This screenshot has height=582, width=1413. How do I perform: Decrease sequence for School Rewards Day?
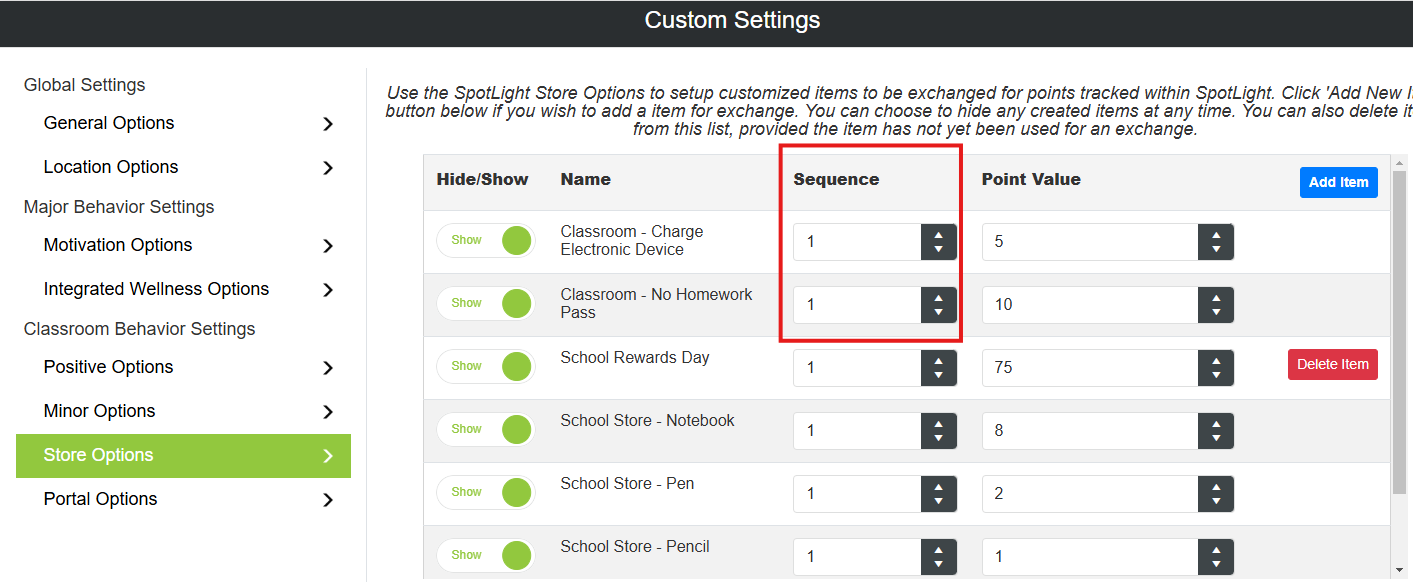click(x=938, y=376)
